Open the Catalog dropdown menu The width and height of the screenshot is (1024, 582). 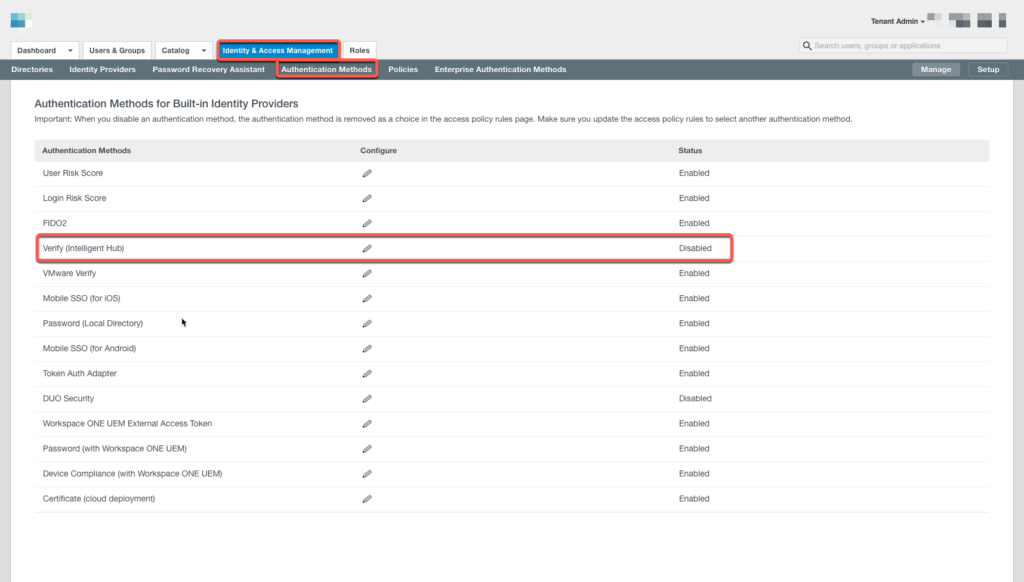coord(203,50)
